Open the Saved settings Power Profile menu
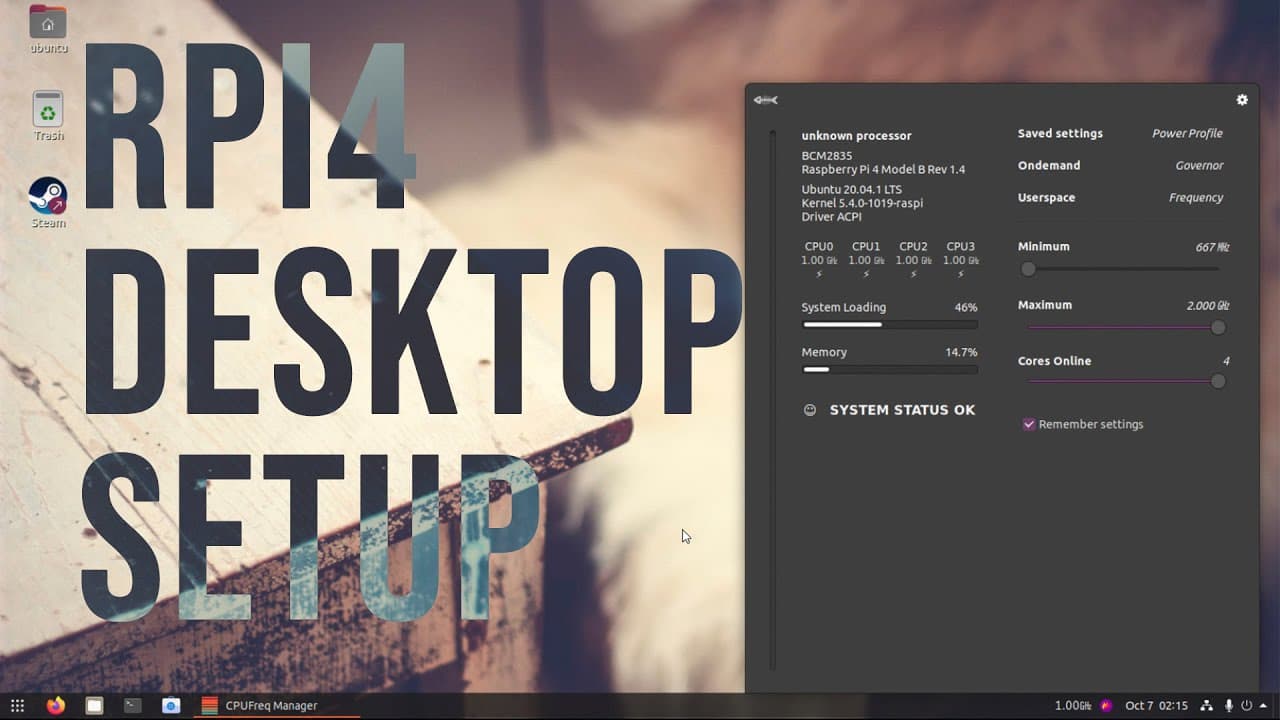This screenshot has width=1280, height=720. [1120, 134]
